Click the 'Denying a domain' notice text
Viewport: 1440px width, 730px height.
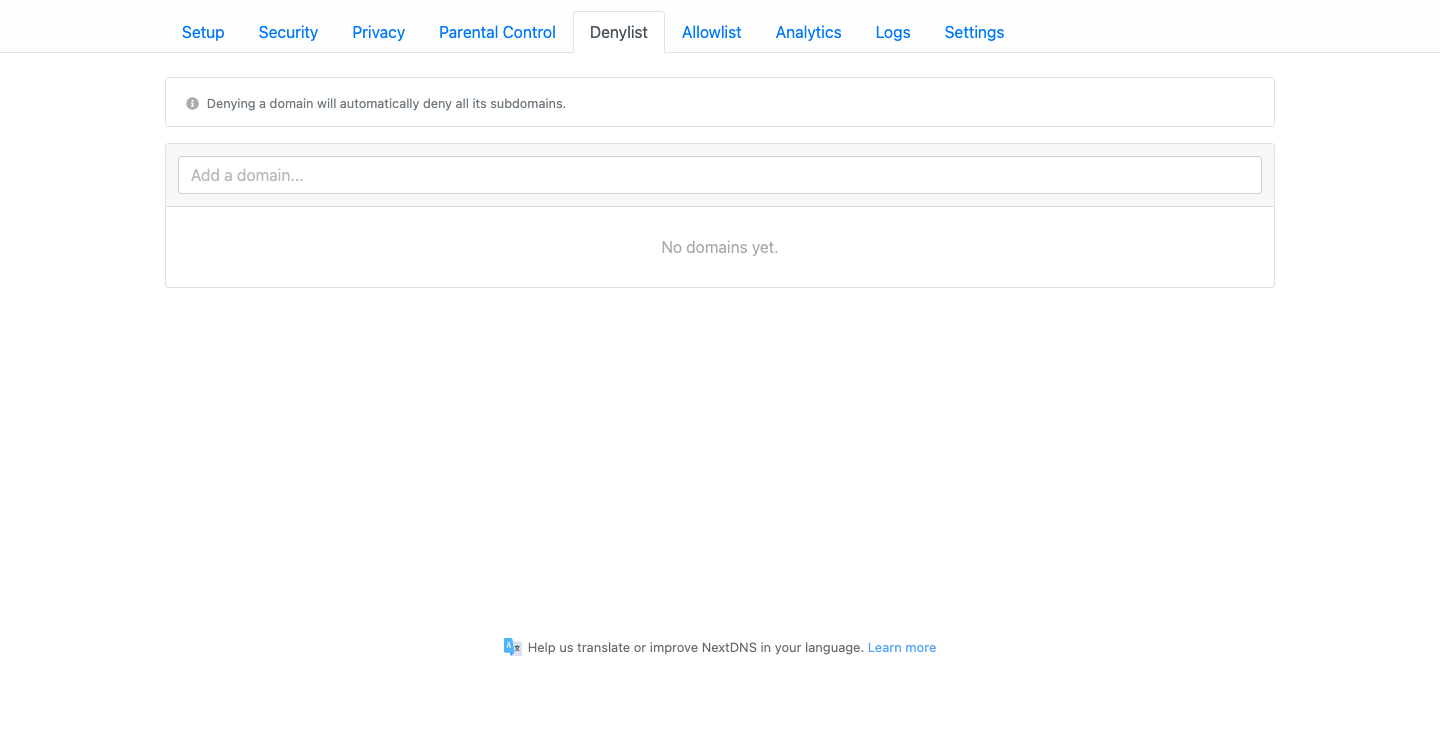(x=386, y=103)
